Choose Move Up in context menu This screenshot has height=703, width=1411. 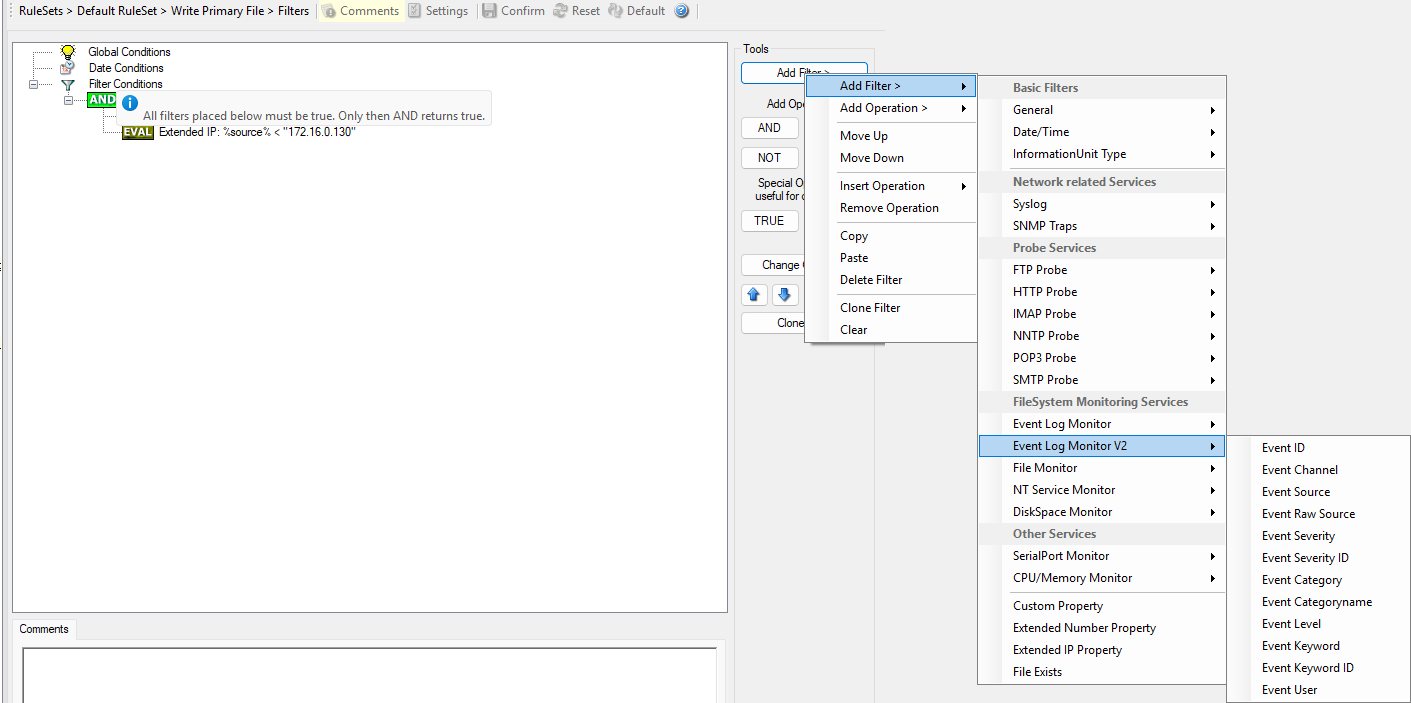891,136
